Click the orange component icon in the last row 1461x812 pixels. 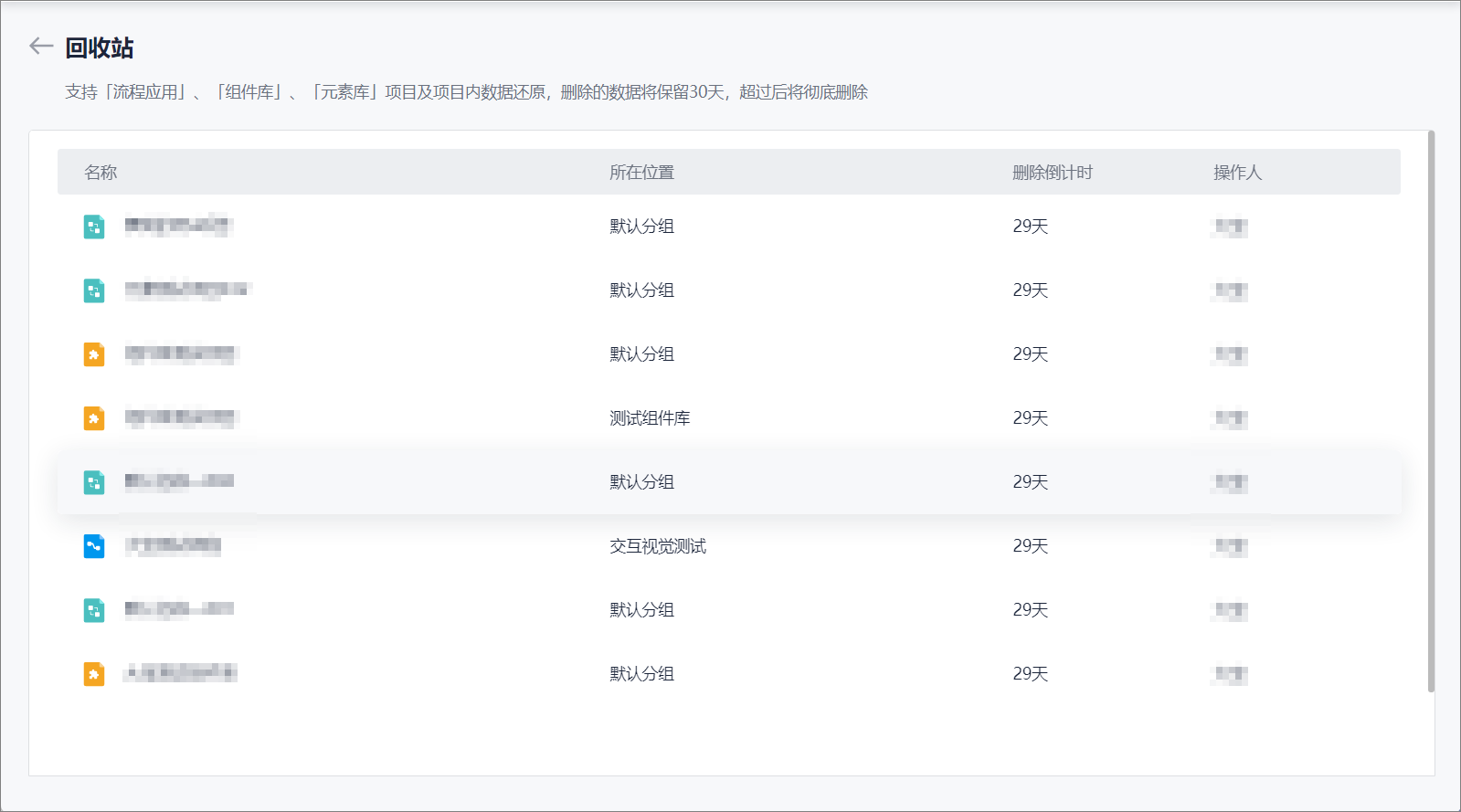(94, 674)
